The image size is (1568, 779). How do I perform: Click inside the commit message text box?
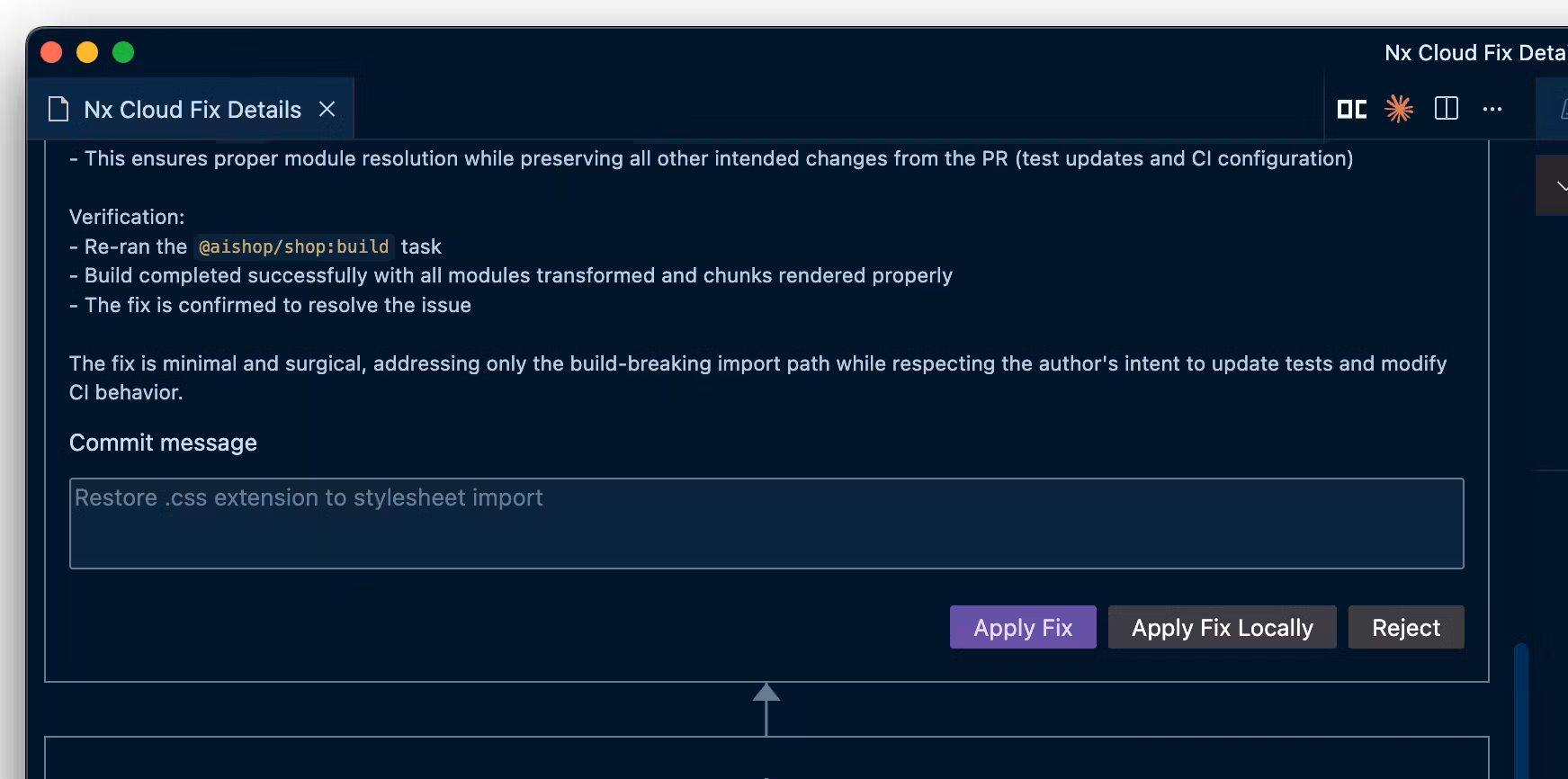click(765, 524)
